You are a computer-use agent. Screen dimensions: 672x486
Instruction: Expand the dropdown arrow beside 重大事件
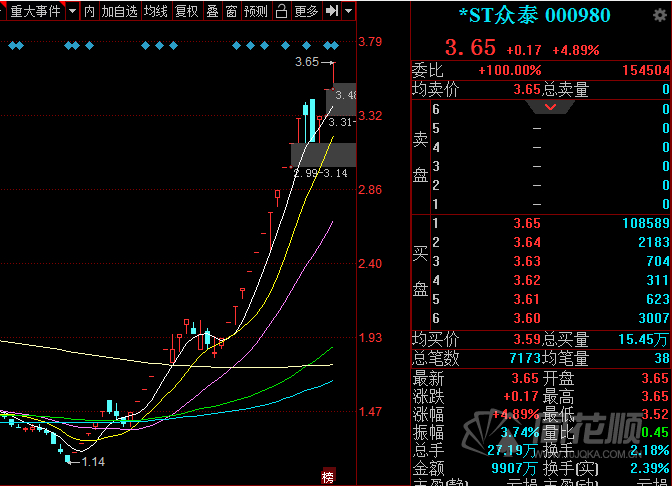(72, 11)
